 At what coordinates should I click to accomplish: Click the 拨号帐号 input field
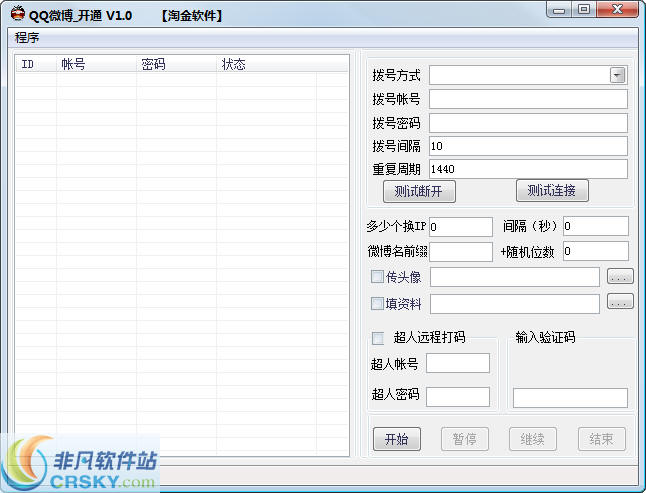click(x=528, y=99)
